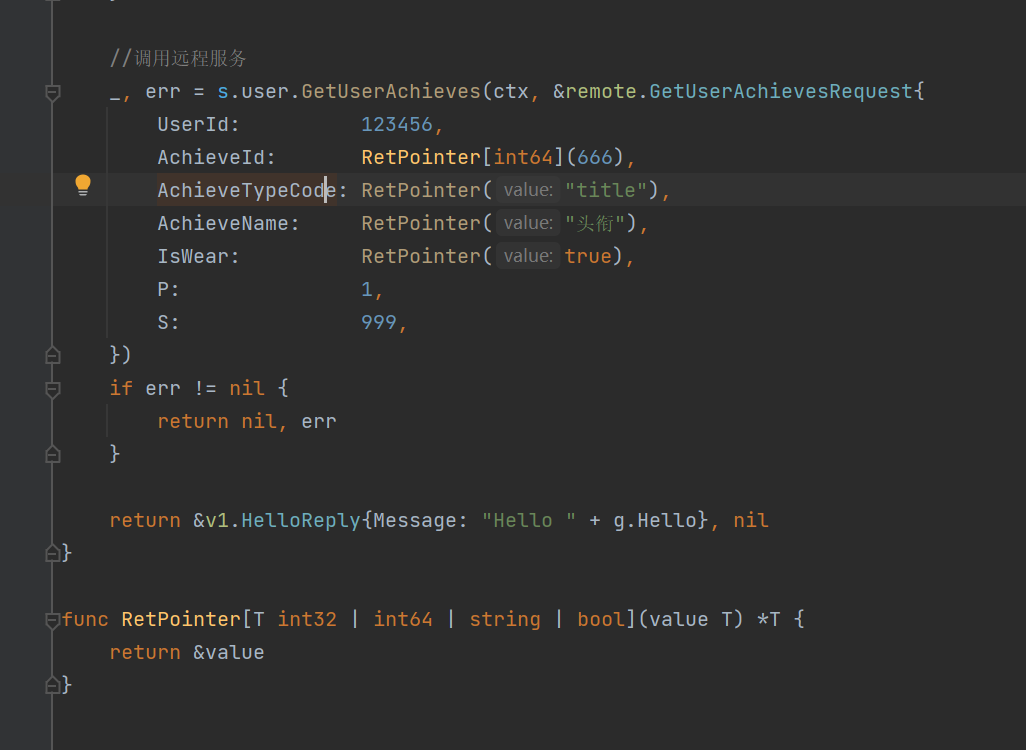Click the AchieveName field name
Screen dimensions: 1026x750
point(223,223)
